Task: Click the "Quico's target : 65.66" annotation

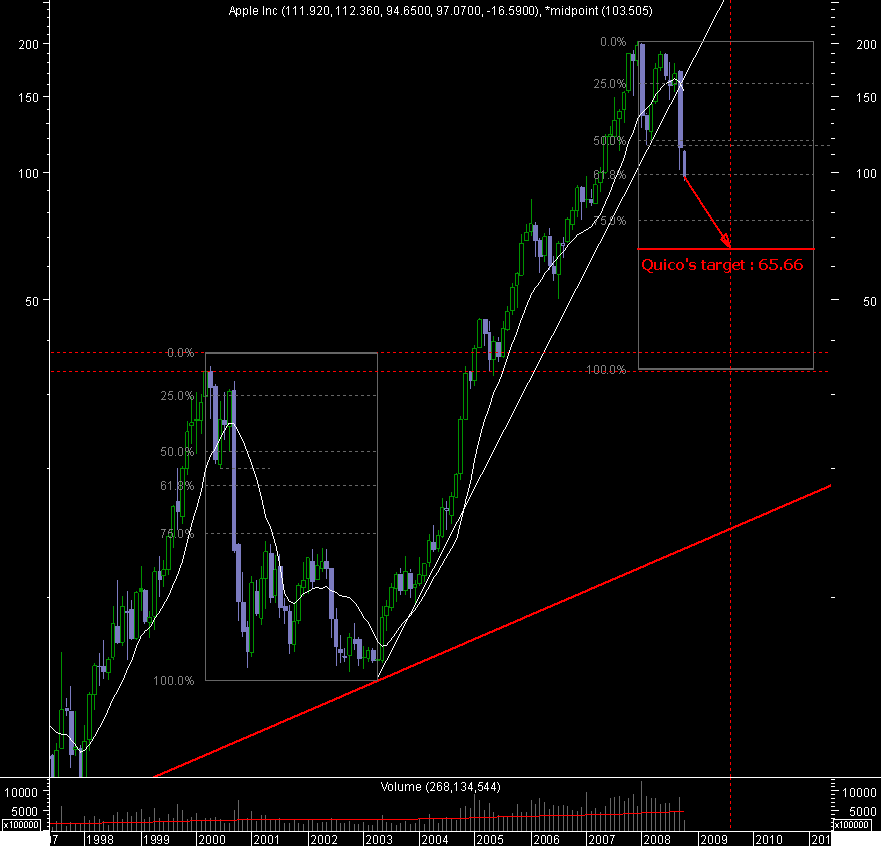Action: click(x=723, y=265)
